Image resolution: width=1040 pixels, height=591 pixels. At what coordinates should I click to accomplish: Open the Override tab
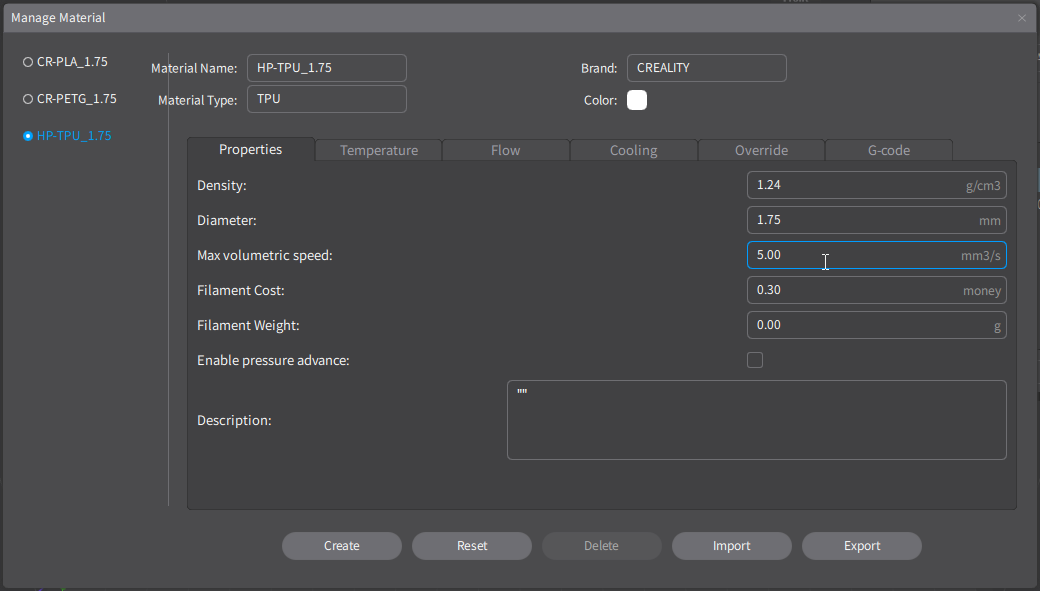coord(761,150)
